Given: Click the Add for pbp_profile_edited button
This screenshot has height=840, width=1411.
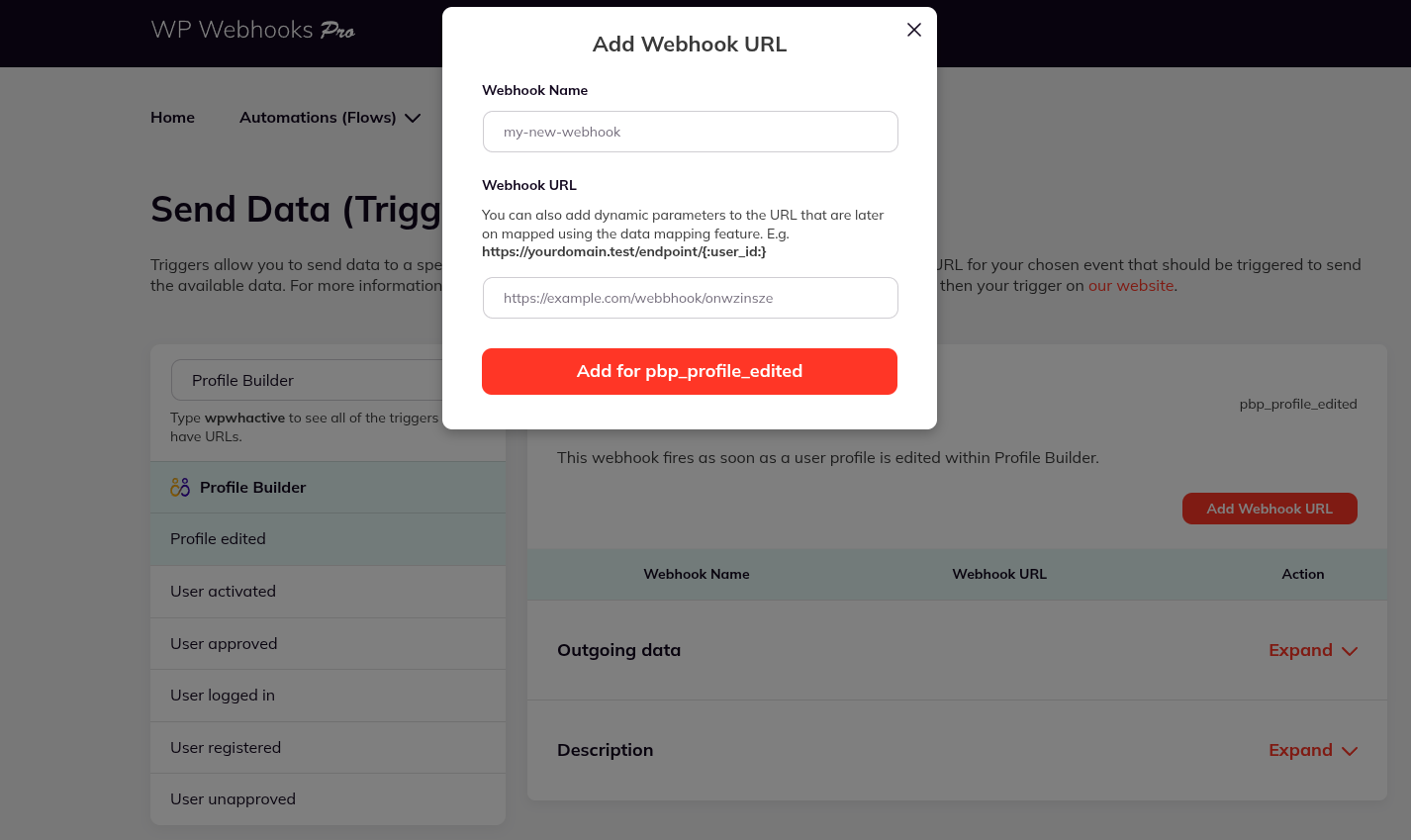Looking at the screenshot, I should [x=690, y=371].
